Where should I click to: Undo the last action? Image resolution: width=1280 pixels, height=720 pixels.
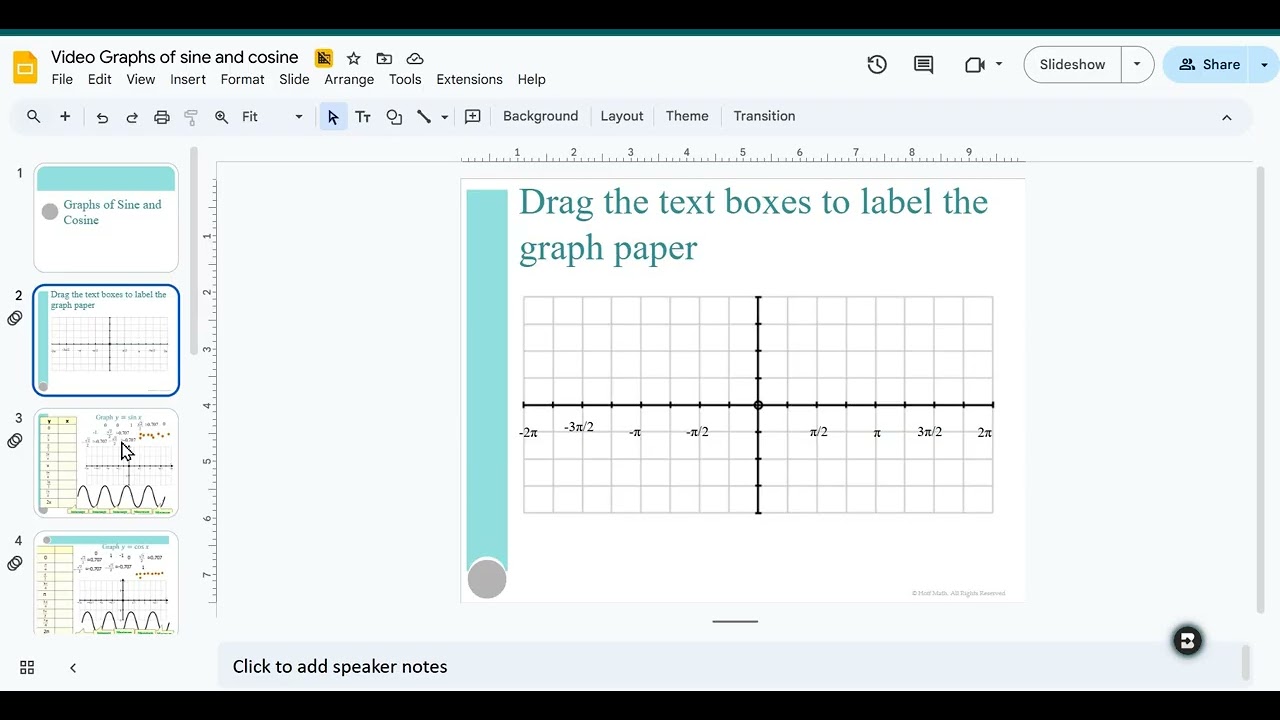tap(102, 117)
